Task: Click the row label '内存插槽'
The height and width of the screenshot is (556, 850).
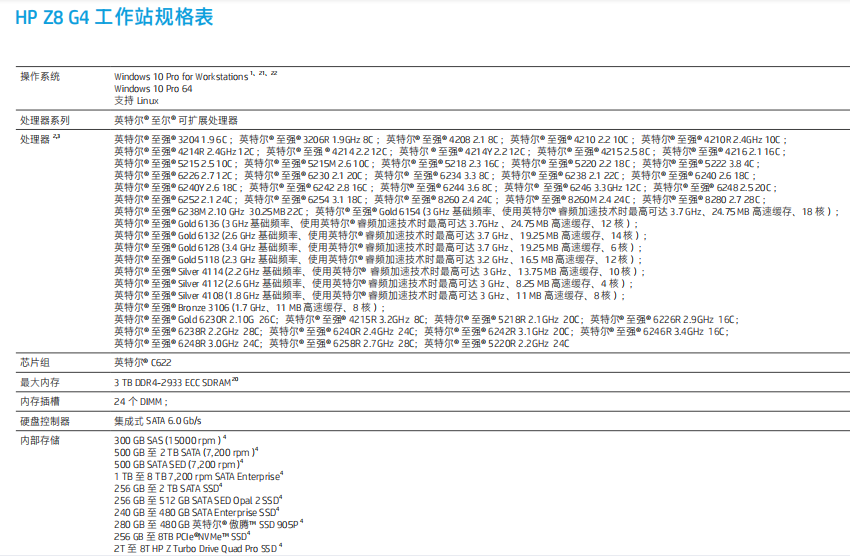Action: coord(40,402)
